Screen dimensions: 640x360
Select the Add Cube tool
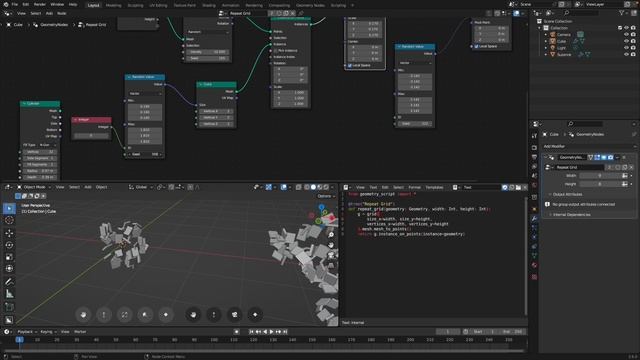9,307
